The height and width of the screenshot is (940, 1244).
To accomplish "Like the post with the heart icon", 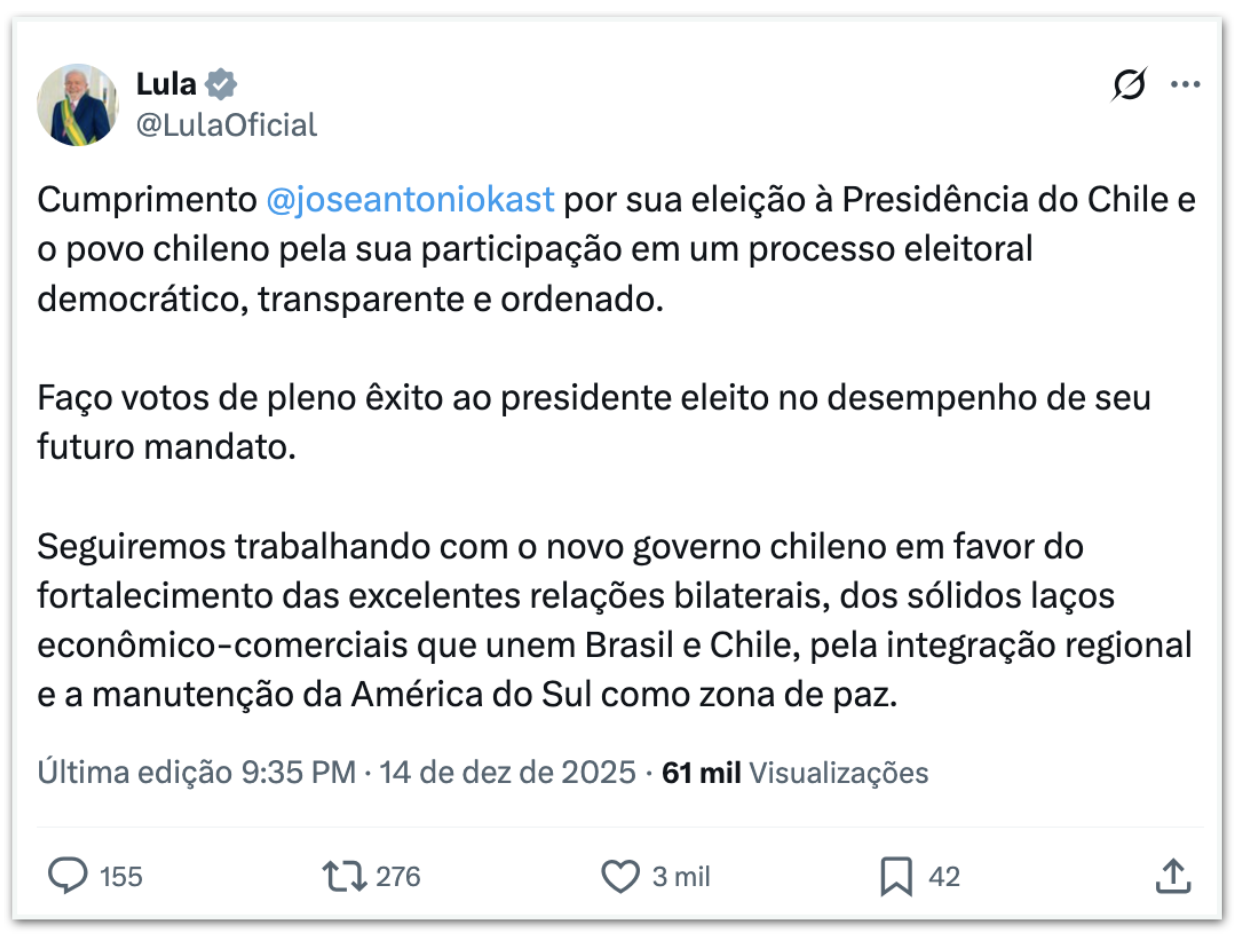I will coord(622,877).
